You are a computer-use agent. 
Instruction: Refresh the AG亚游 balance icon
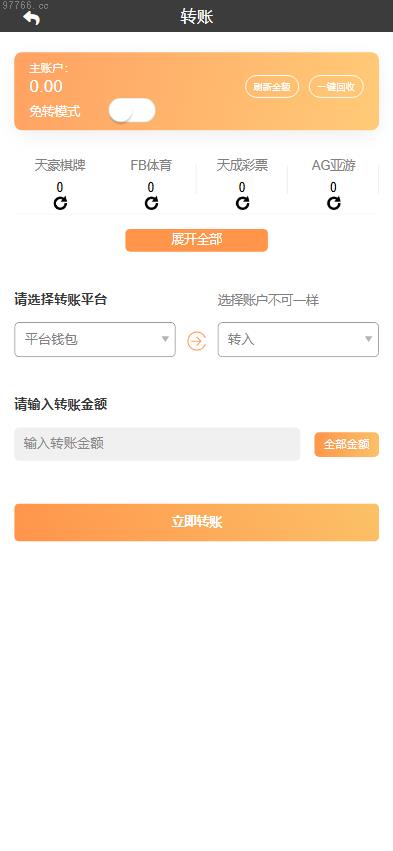tap(333, 204)
